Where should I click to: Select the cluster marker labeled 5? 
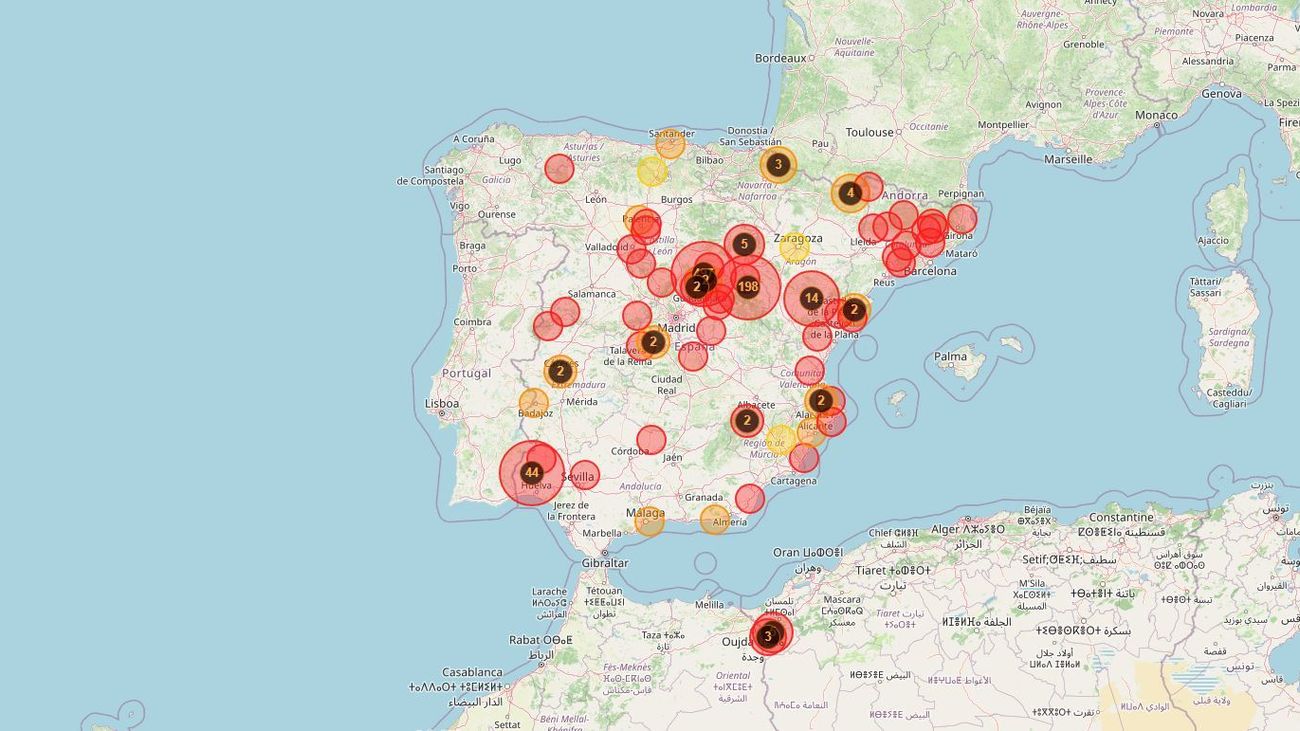pyautogui.click(x=744, y=243)
